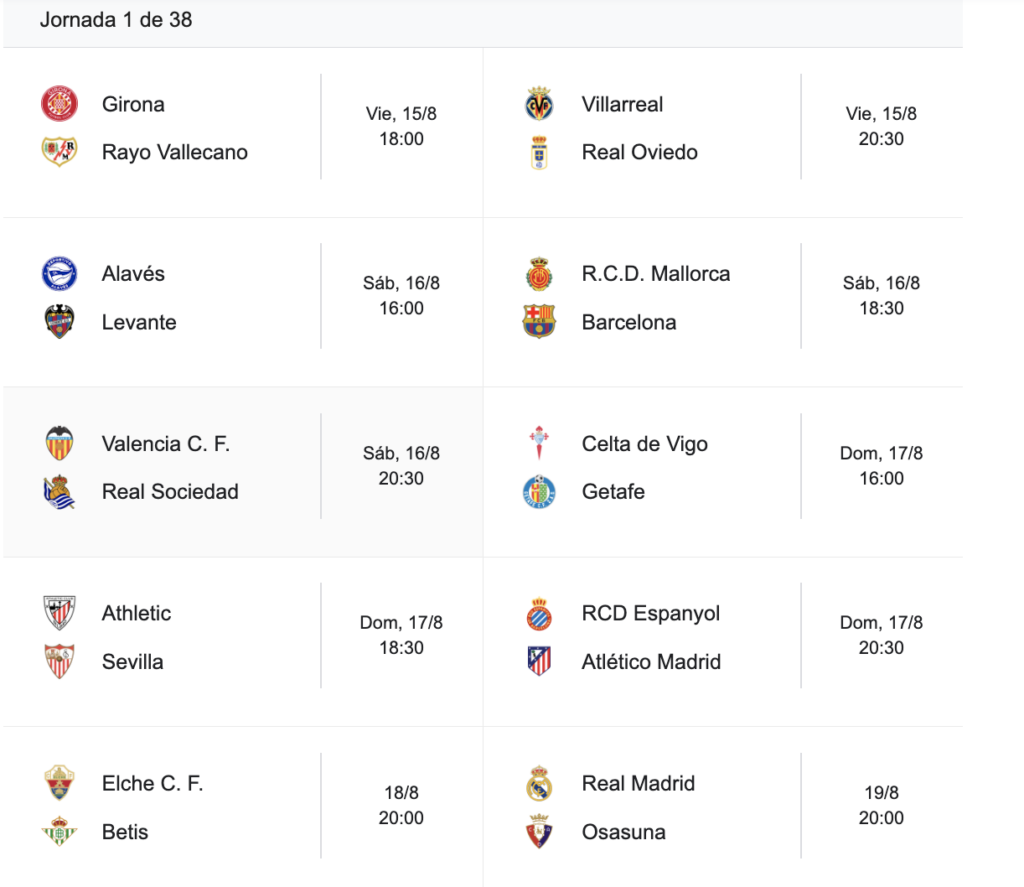Image resolution: width=1024 pixels, height=887 pixels.
Task: Click the Elche C. F. 18/8 match date
Action: pyautogui.click(x=402, y=792)
